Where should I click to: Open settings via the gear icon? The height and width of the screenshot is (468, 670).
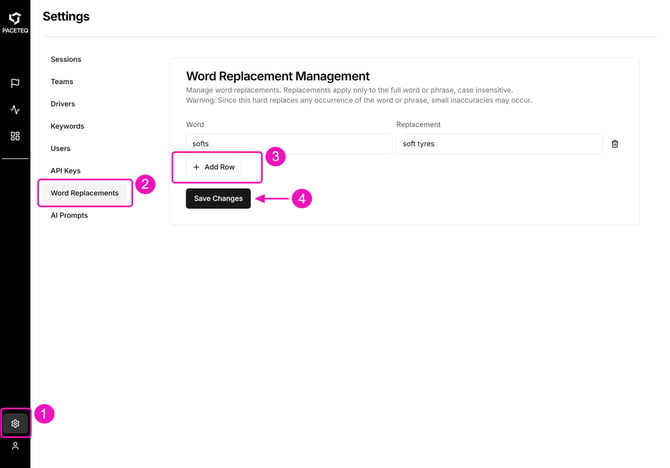(x=15, y=423)
